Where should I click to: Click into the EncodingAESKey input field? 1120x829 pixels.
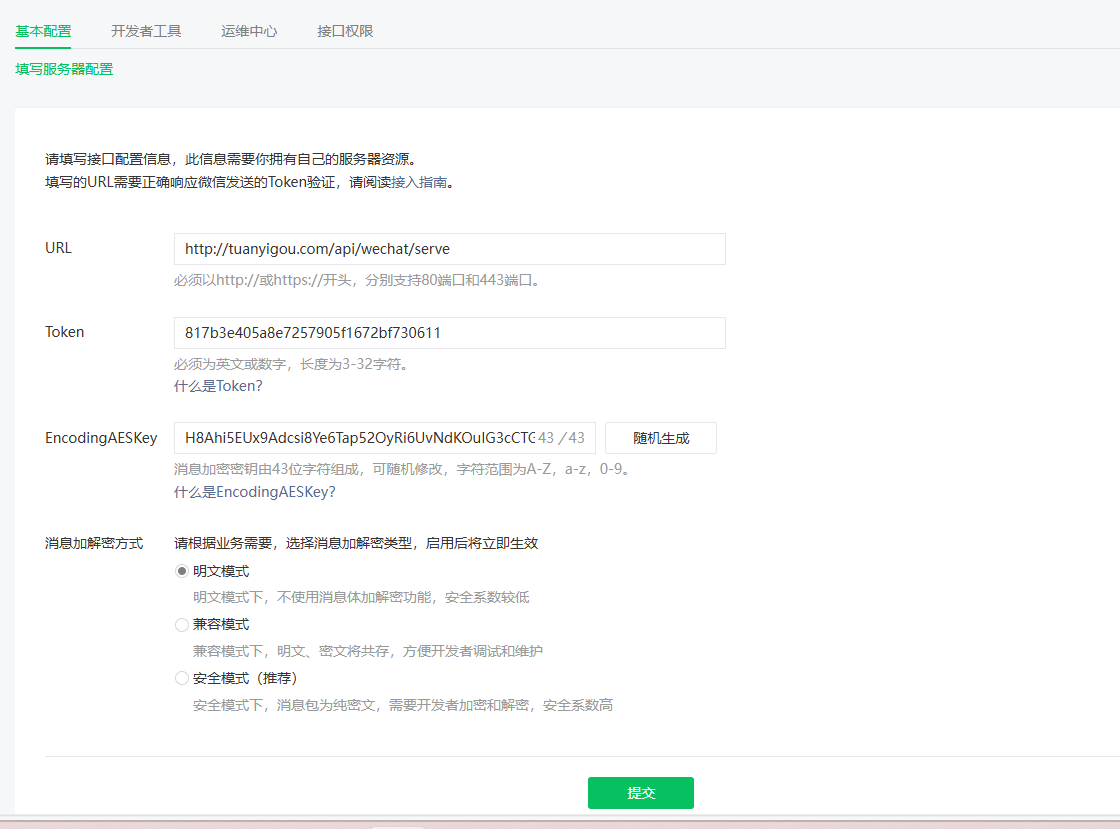tap(384, 438)
